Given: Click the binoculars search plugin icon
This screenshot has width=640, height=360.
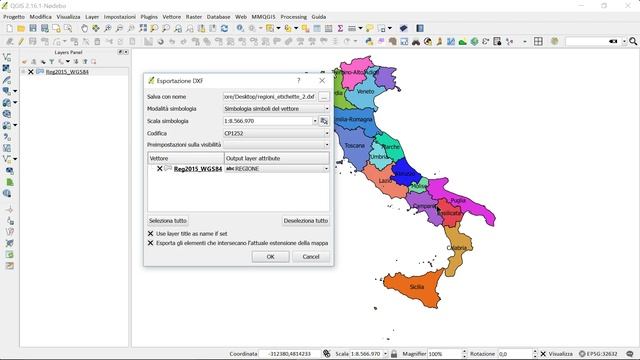Looking at the screenshot, I should (416, 41).
